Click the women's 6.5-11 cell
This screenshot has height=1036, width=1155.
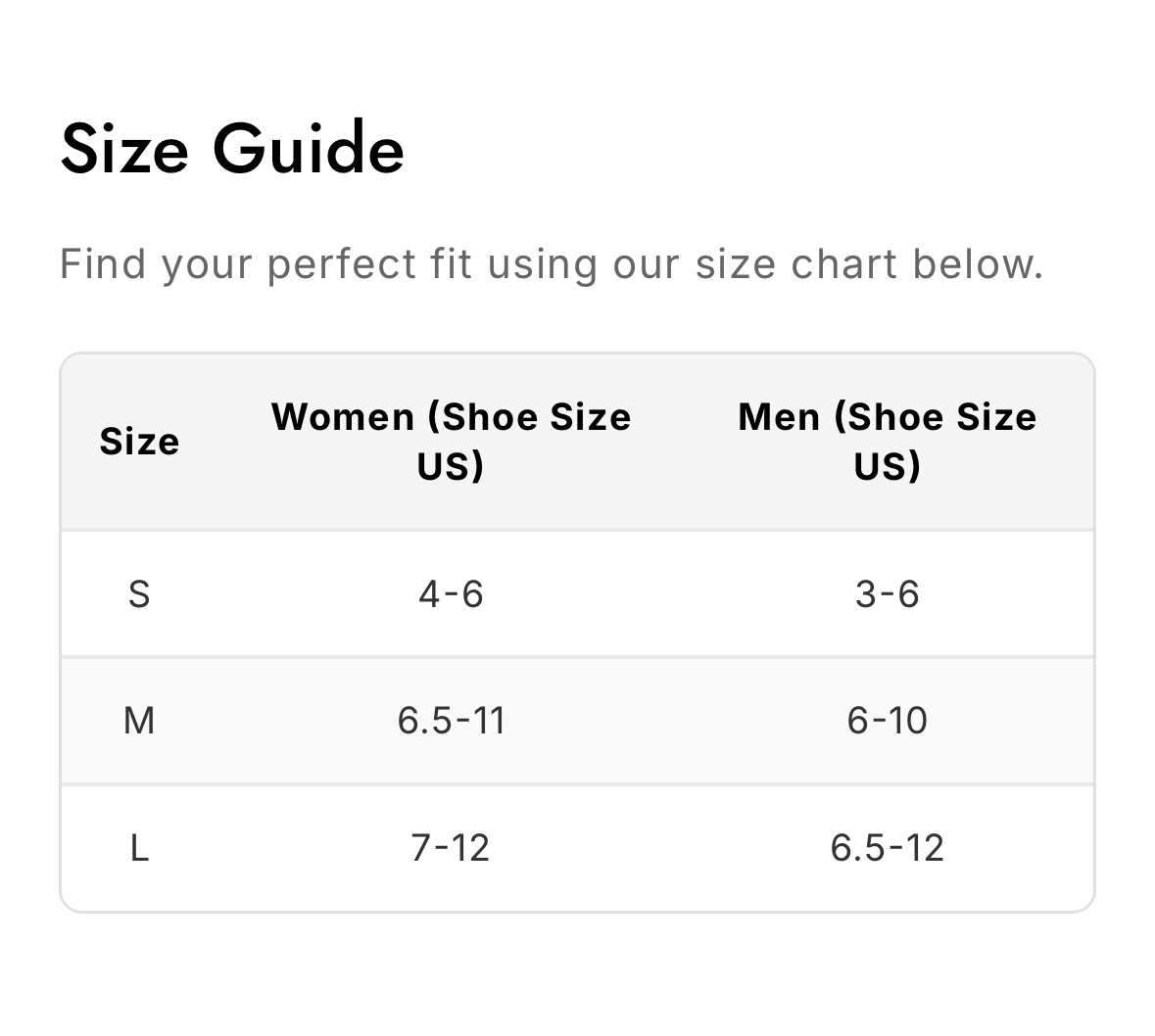(451, 721)
